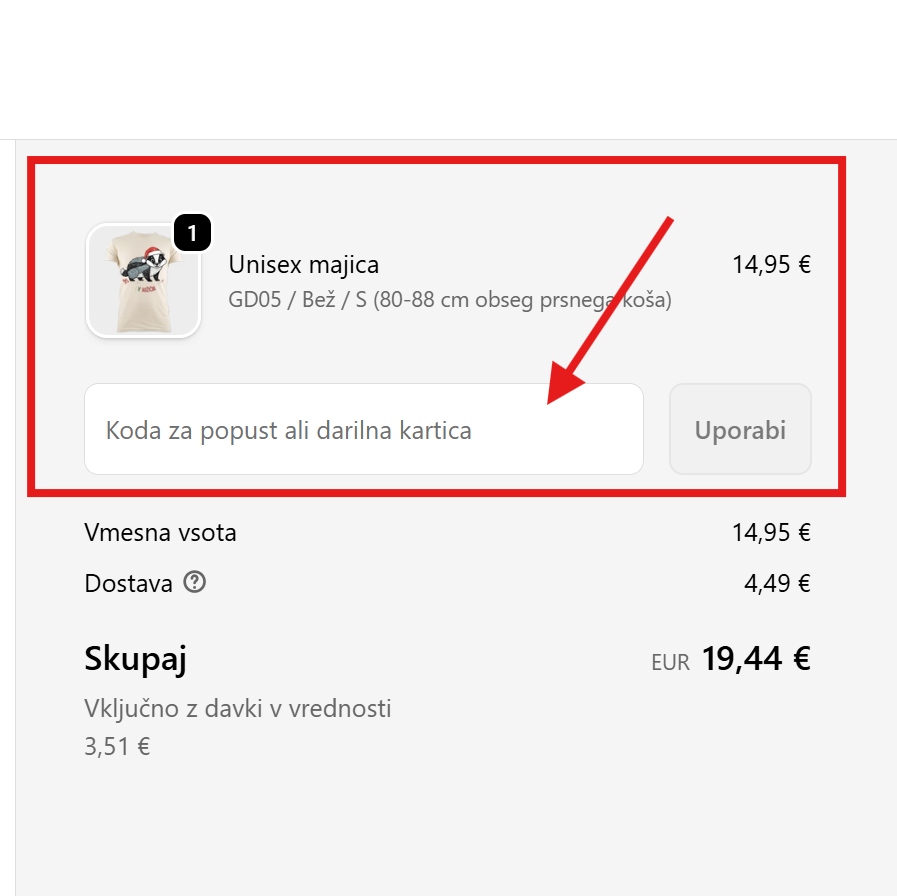
Task: Click the delivery cost 4,49 €
Action: [777, 583]
